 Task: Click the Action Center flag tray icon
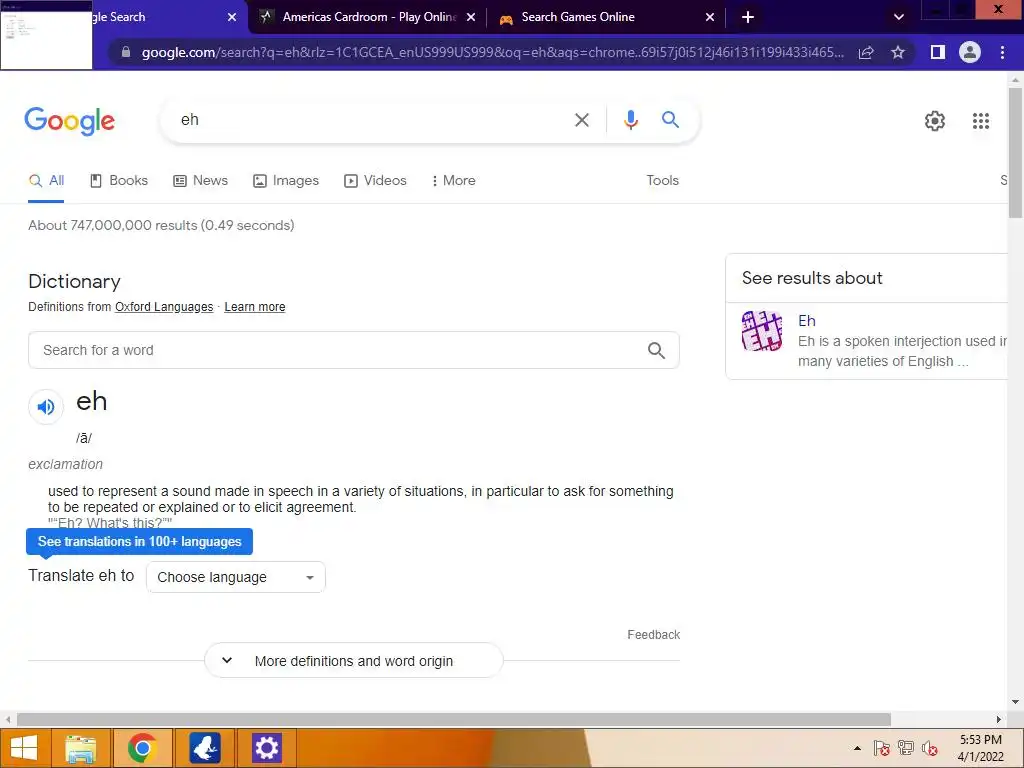(882, 748)
